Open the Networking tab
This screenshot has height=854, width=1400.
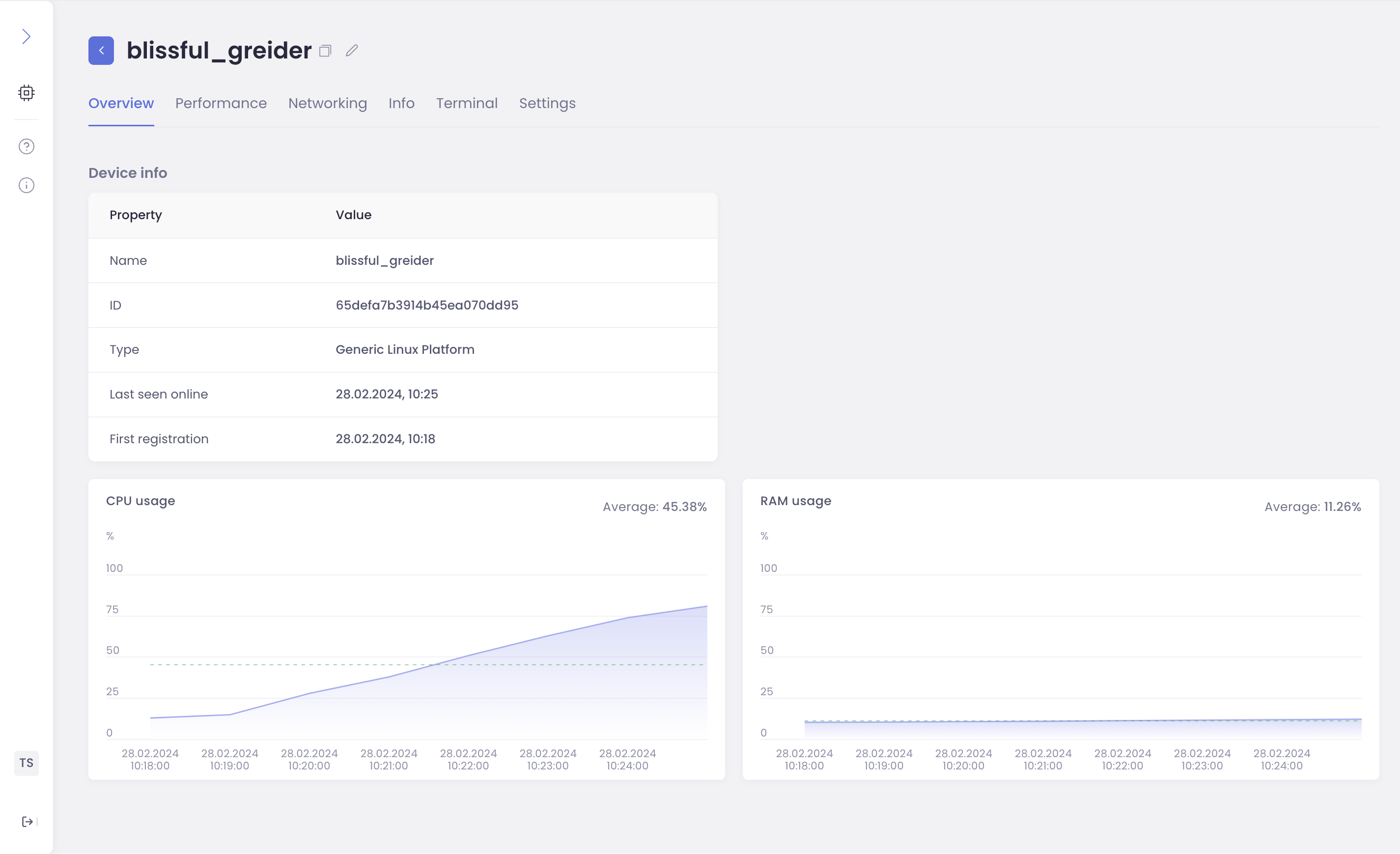(x=327, y=103)
